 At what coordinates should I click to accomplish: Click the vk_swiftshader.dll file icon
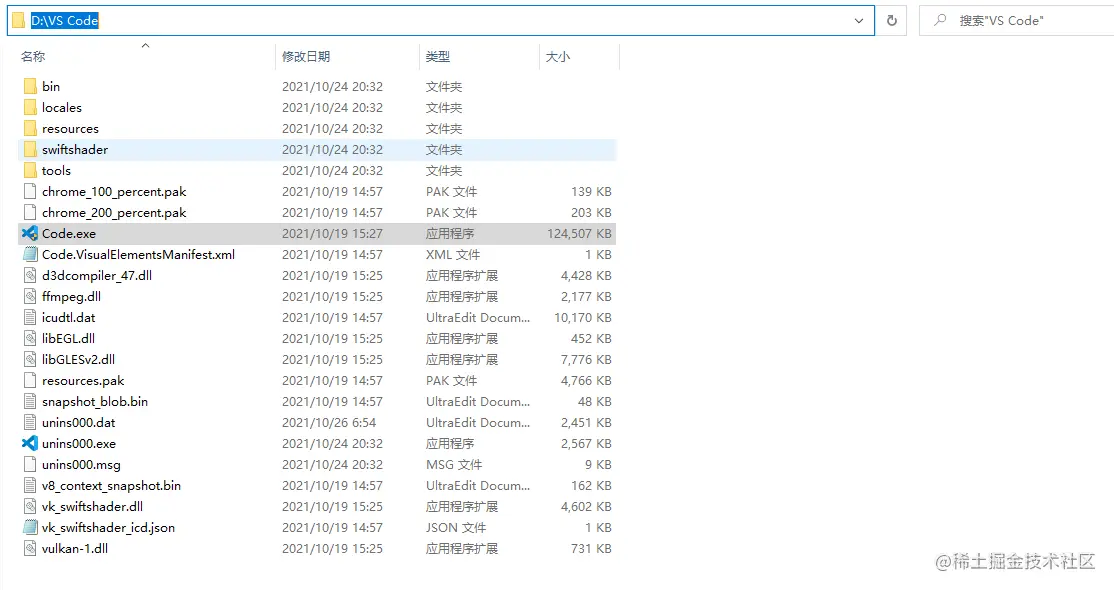click(30, 507)
